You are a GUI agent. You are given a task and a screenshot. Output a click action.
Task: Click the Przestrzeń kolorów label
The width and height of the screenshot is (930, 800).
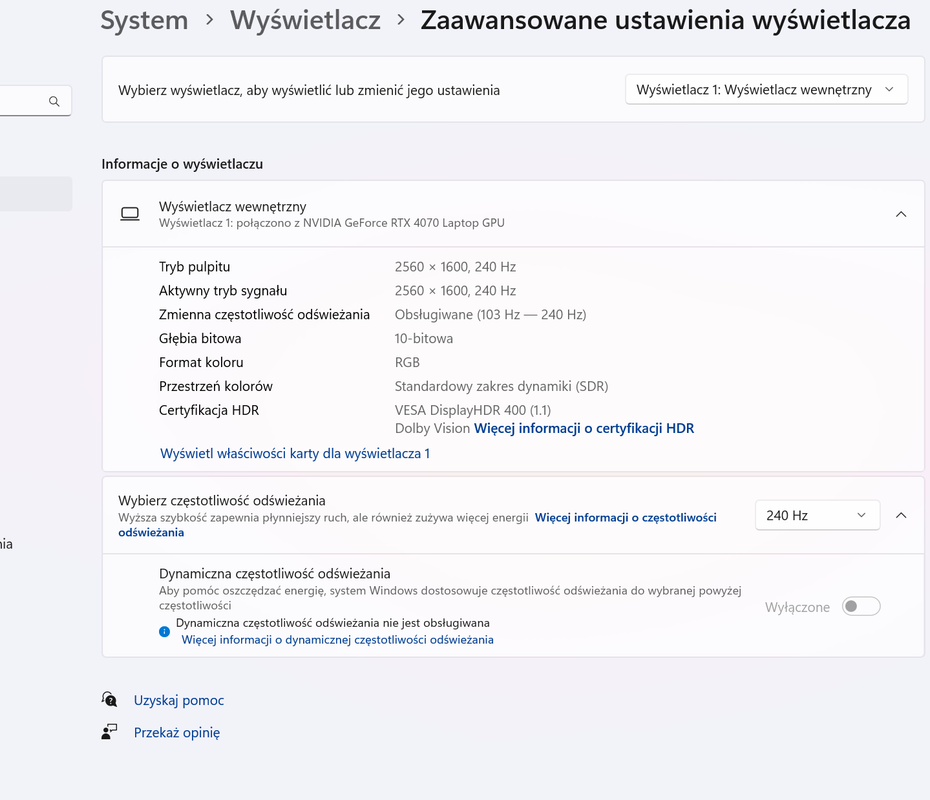[216, 386]
